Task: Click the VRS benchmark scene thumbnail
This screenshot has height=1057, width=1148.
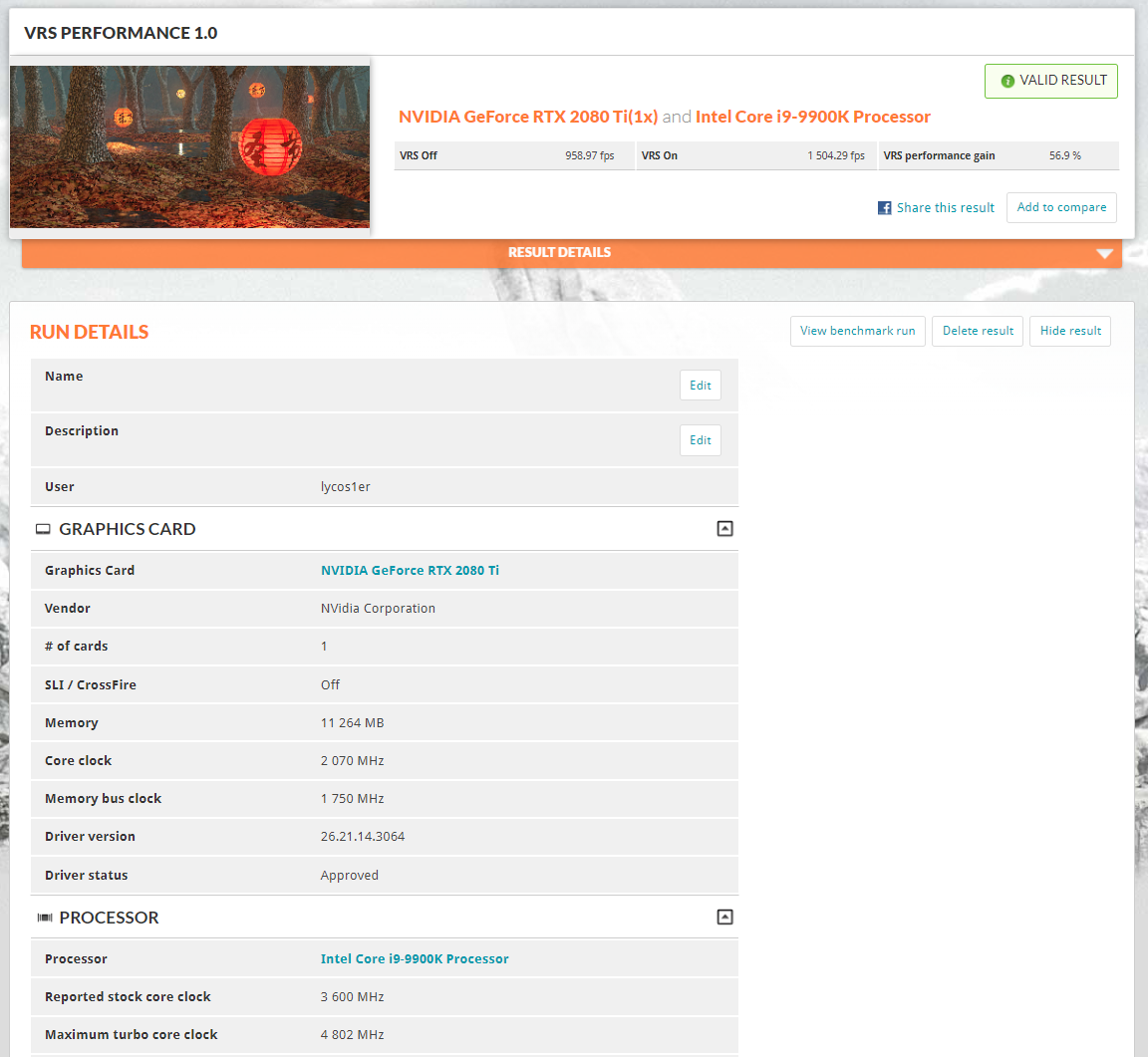Action: [189, 147]
